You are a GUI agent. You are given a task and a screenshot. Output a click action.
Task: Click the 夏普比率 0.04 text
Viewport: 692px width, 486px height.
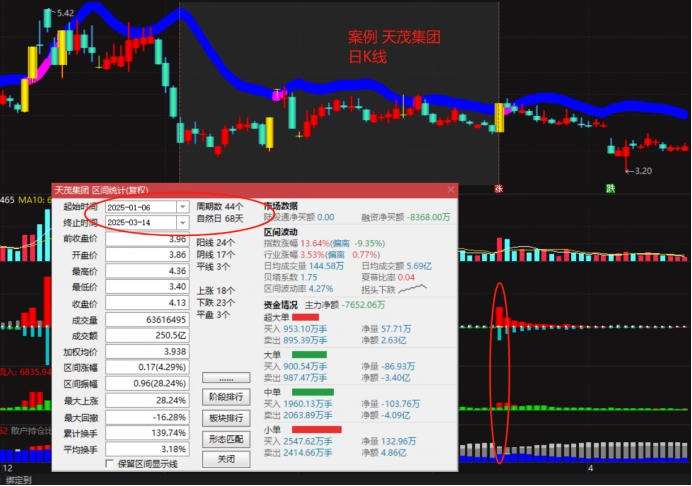(x=388, y=277)
